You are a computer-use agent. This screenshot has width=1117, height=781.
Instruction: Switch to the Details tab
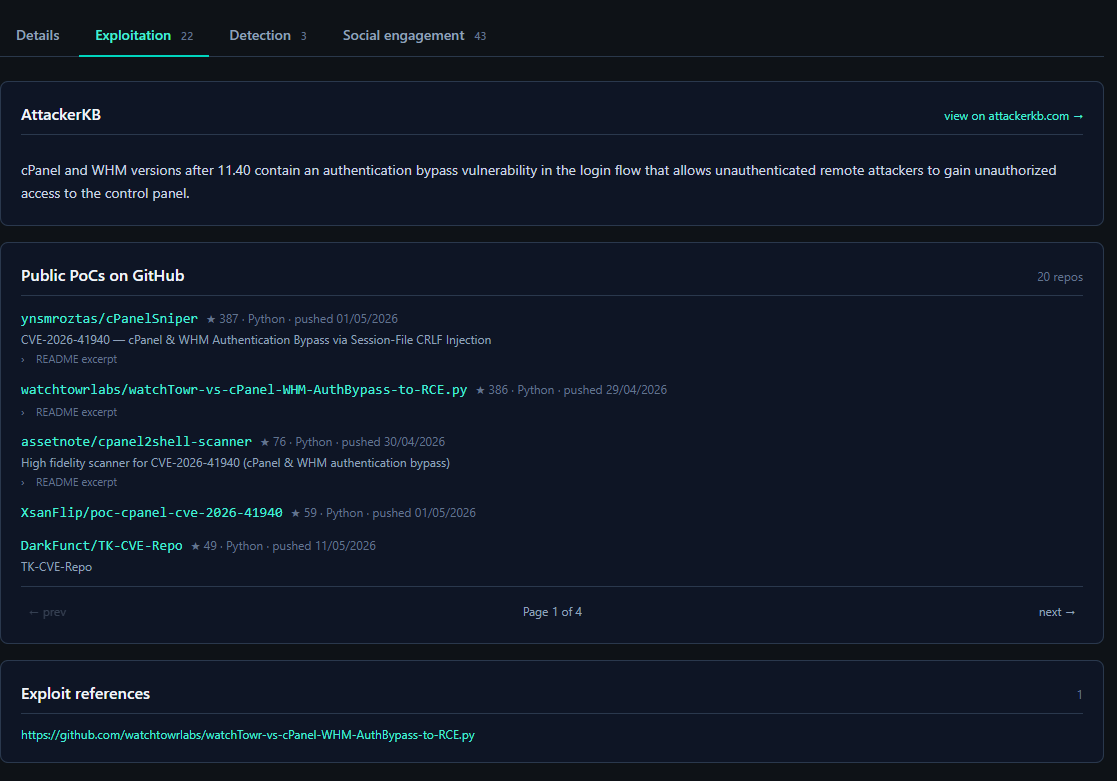point(38,36)
